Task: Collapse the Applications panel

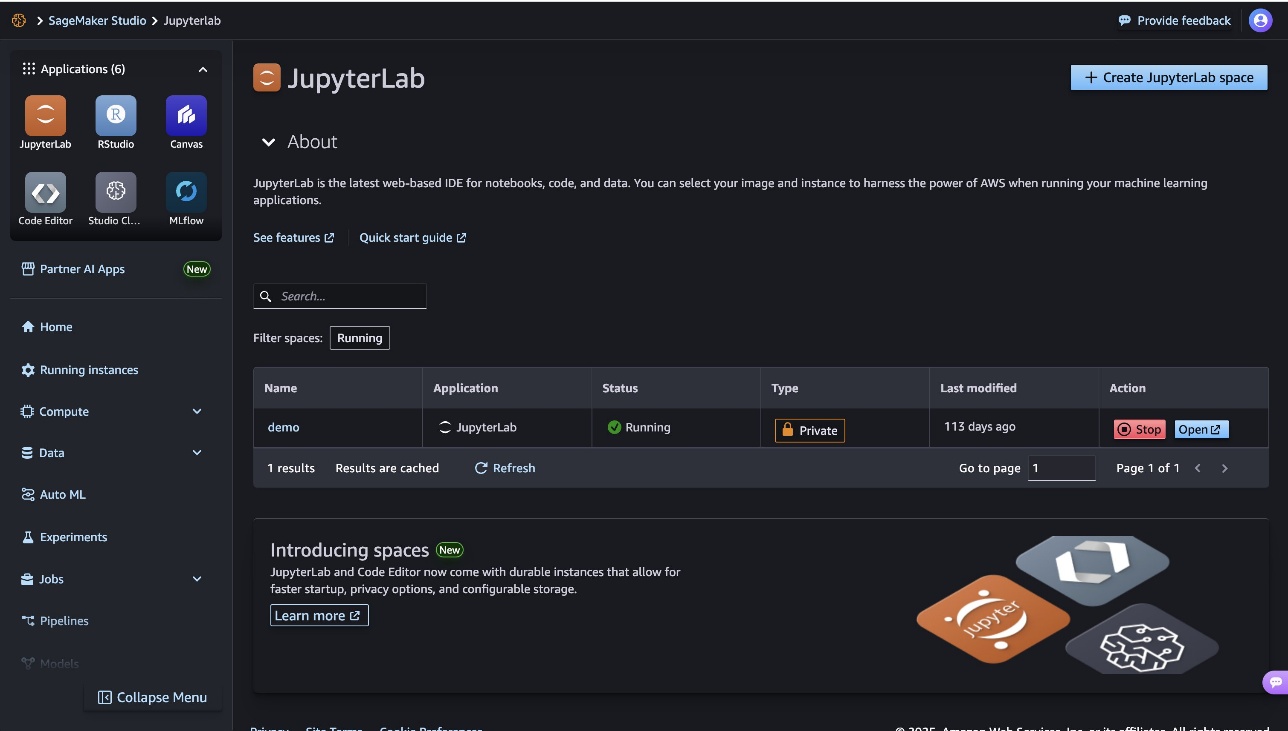Action: click(x=203, y=70)
